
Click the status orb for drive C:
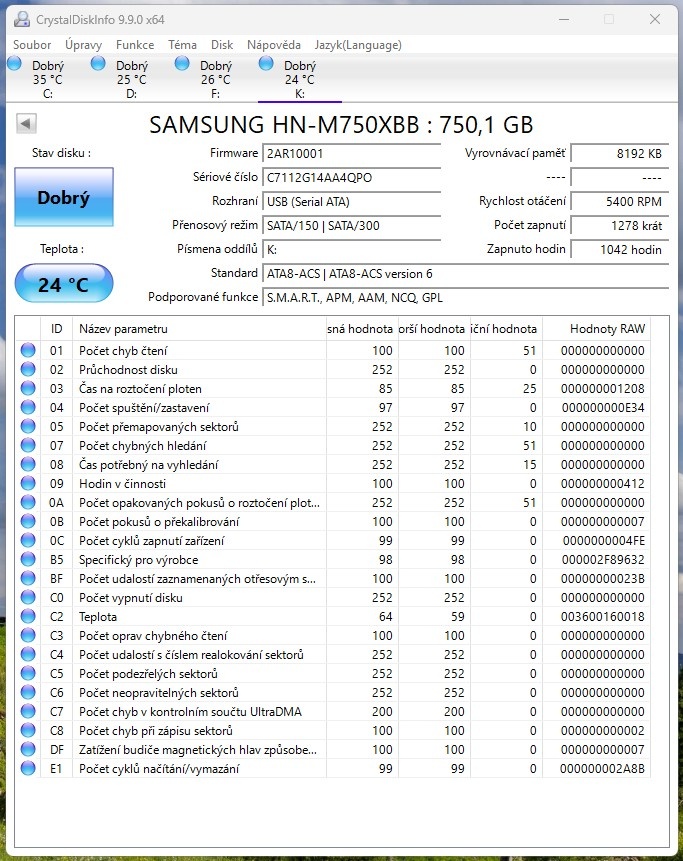pyautogui.click(x=15, y=64)
